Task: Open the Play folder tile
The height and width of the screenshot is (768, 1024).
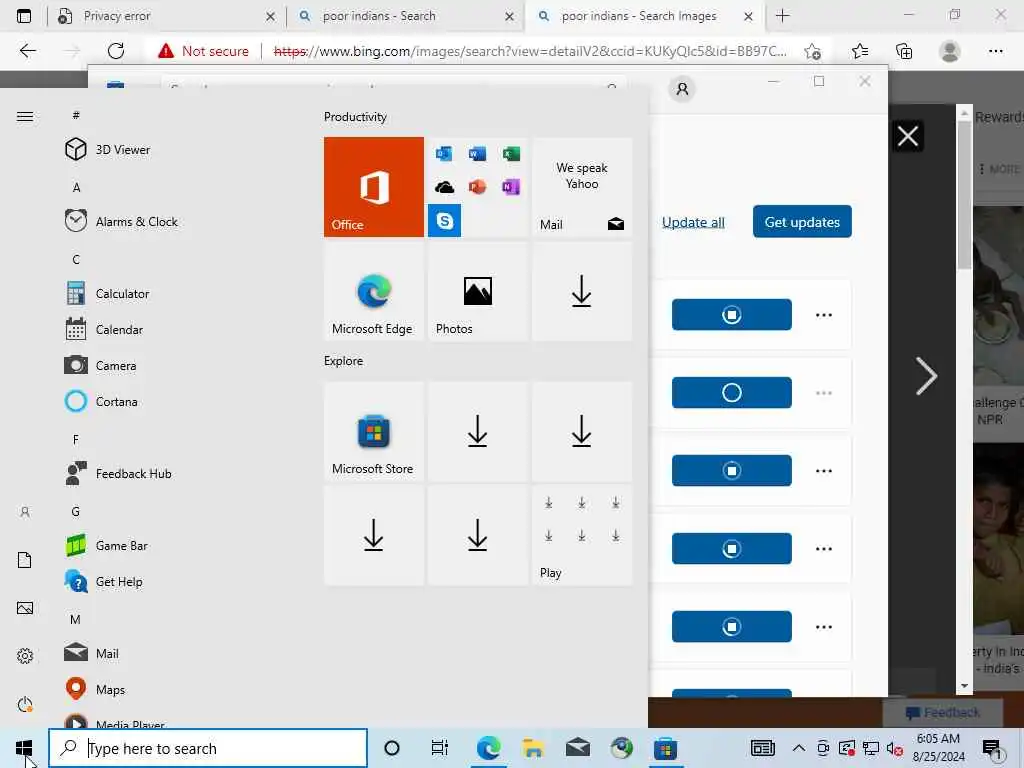Action: [582, 536]
